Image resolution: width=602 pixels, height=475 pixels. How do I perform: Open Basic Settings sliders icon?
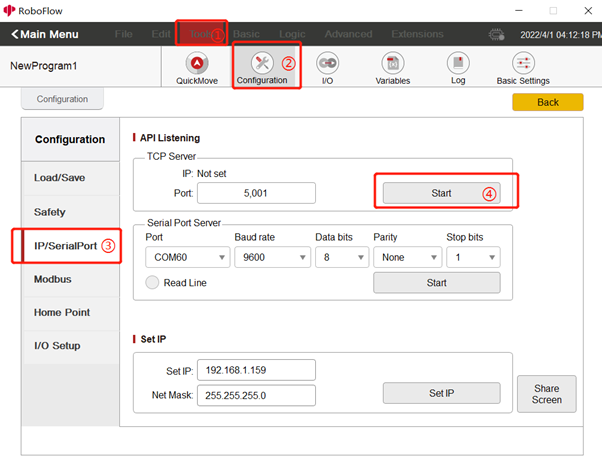(x=523, y=64)
